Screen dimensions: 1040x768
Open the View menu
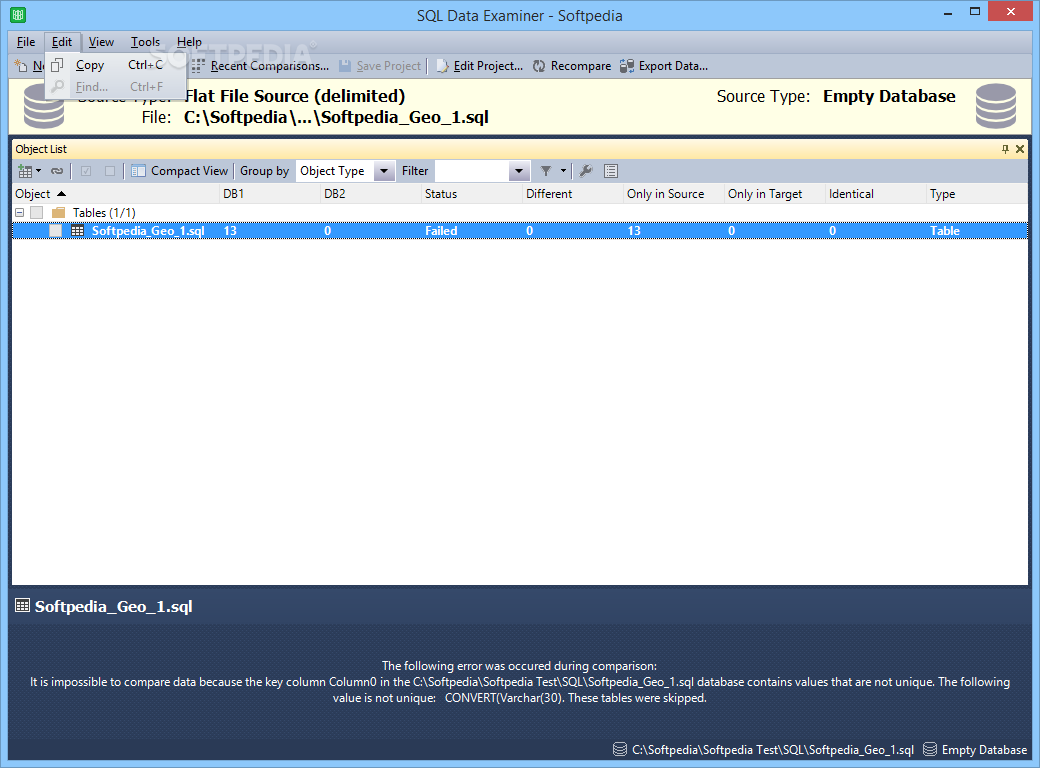click(x=101, y=42)
